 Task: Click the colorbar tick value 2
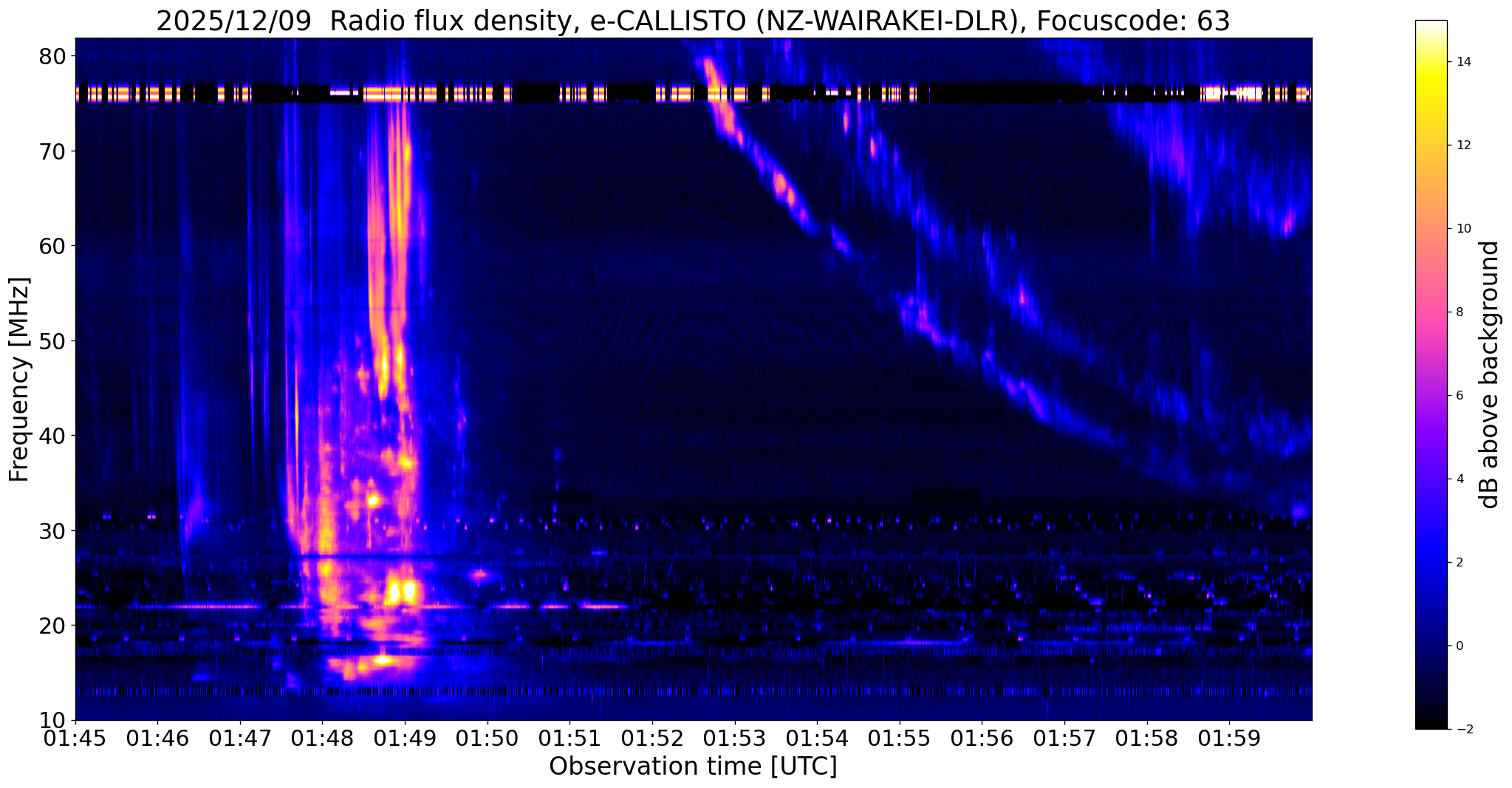coord(1459,563)
